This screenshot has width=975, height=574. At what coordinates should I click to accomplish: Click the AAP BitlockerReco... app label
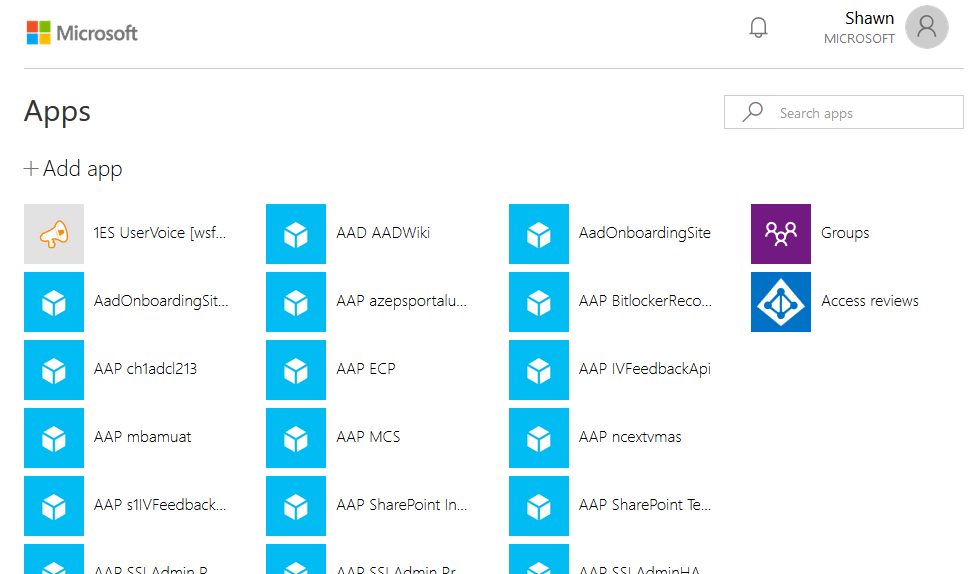644,301
